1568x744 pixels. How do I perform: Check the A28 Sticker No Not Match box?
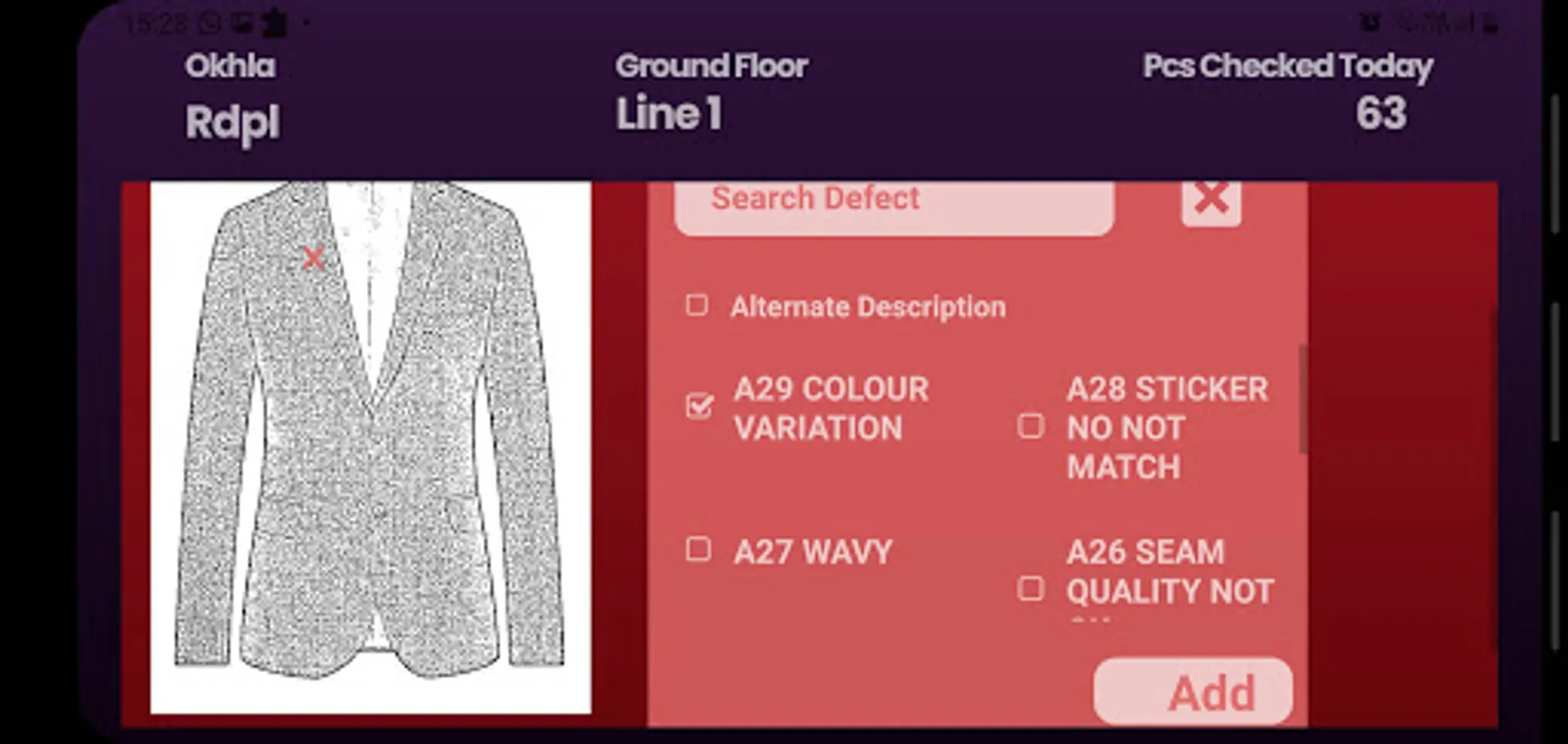pos(1030,427)
